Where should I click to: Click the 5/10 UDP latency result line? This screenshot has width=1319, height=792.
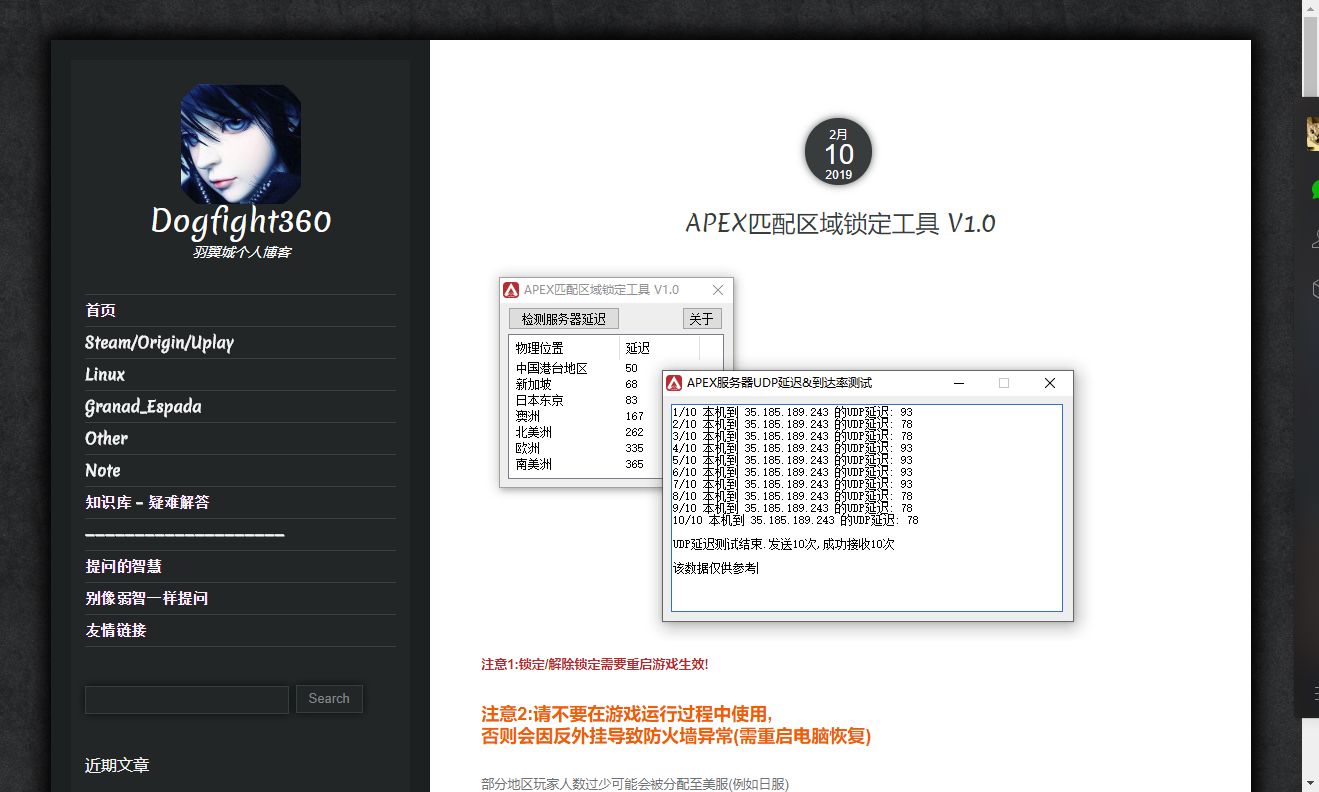[x=793, y=460]
